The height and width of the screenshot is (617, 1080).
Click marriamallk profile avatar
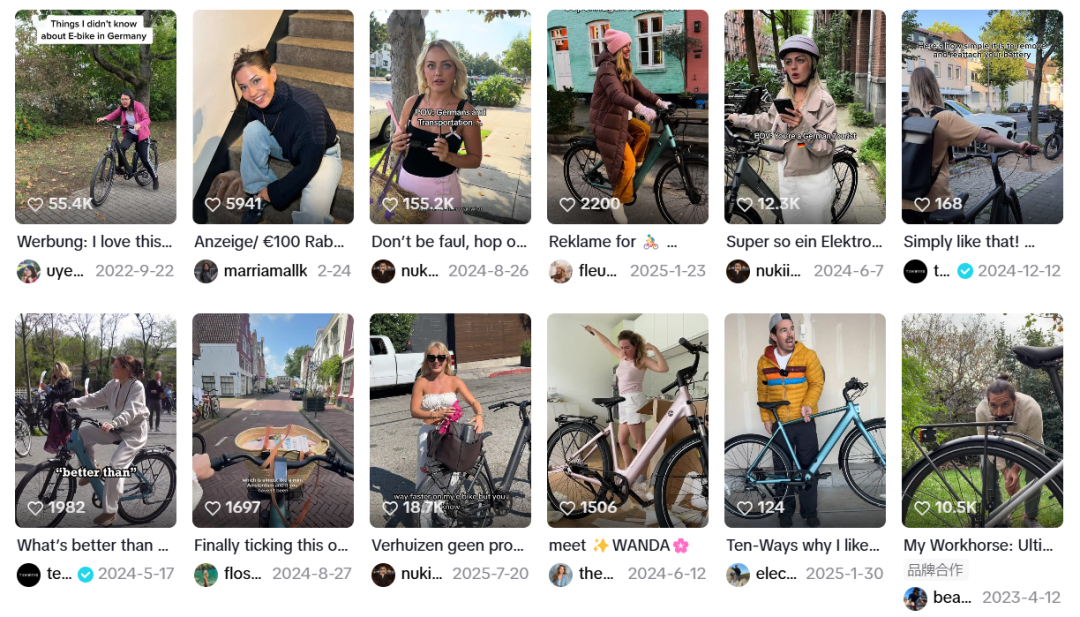(x=206, y=271)
